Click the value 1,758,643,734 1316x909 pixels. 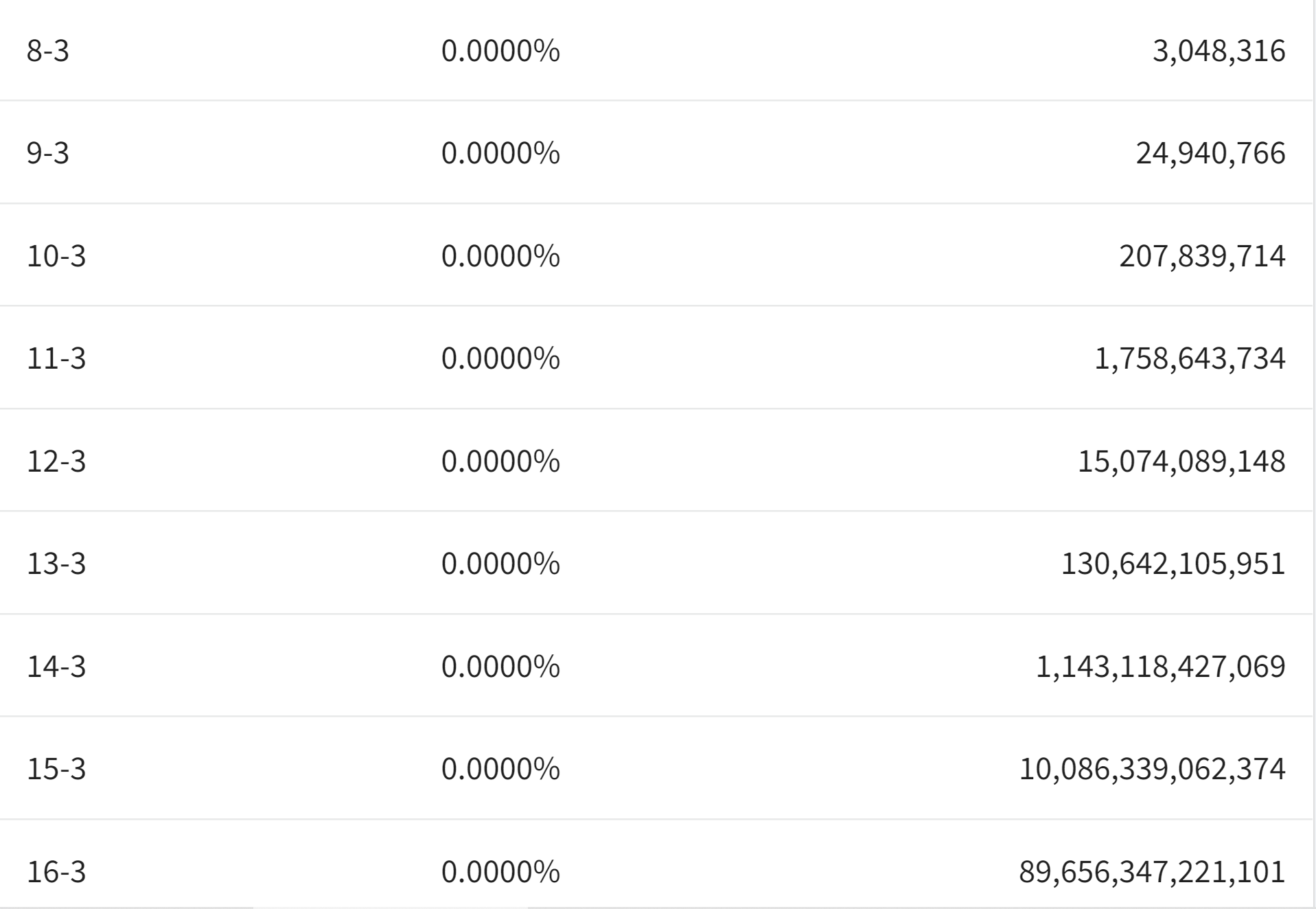1190,358
